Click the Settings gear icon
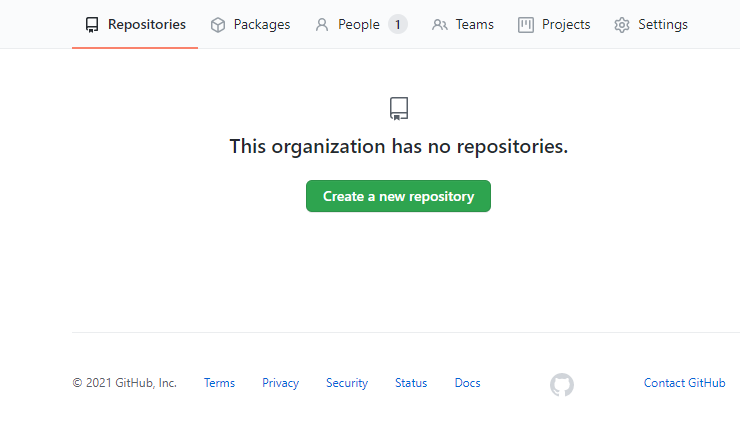The height and width of the screenshot is (432, 740). point(622,25)
